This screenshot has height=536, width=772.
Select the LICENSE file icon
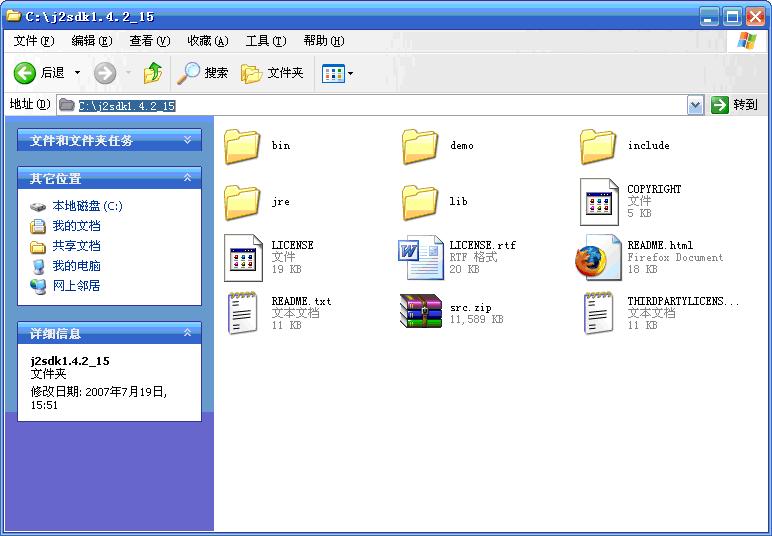pyautogui.click(x=243, y=258)
